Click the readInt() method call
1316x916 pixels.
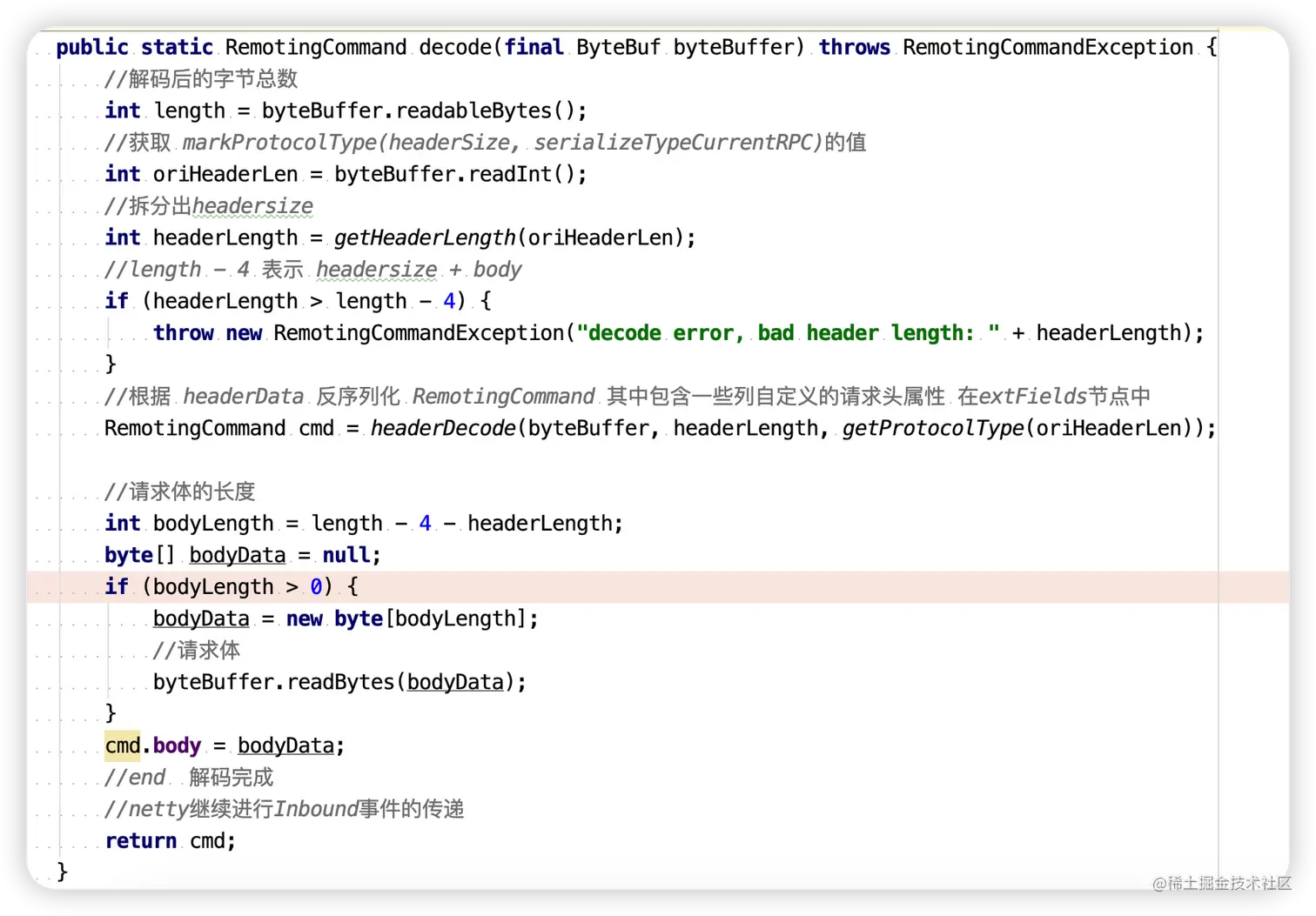(x=522, y=174)
